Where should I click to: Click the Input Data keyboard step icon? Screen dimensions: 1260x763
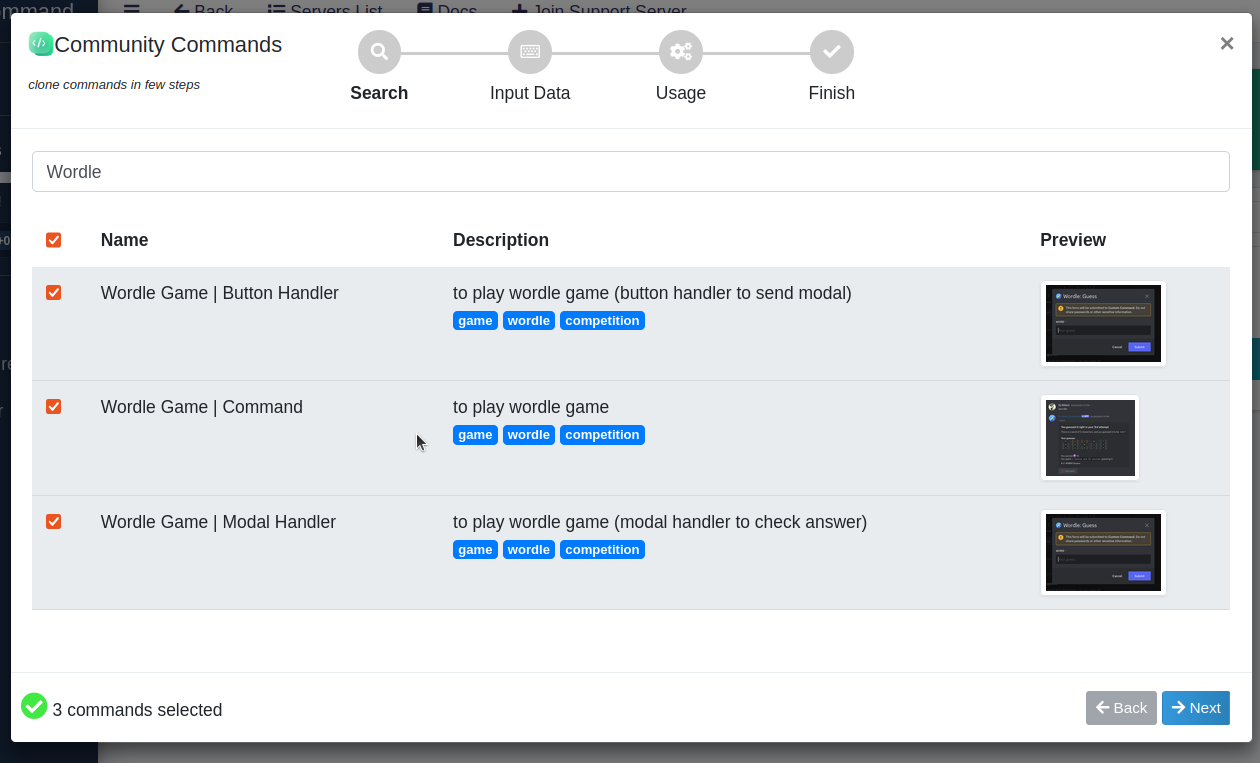pos(530,52)
